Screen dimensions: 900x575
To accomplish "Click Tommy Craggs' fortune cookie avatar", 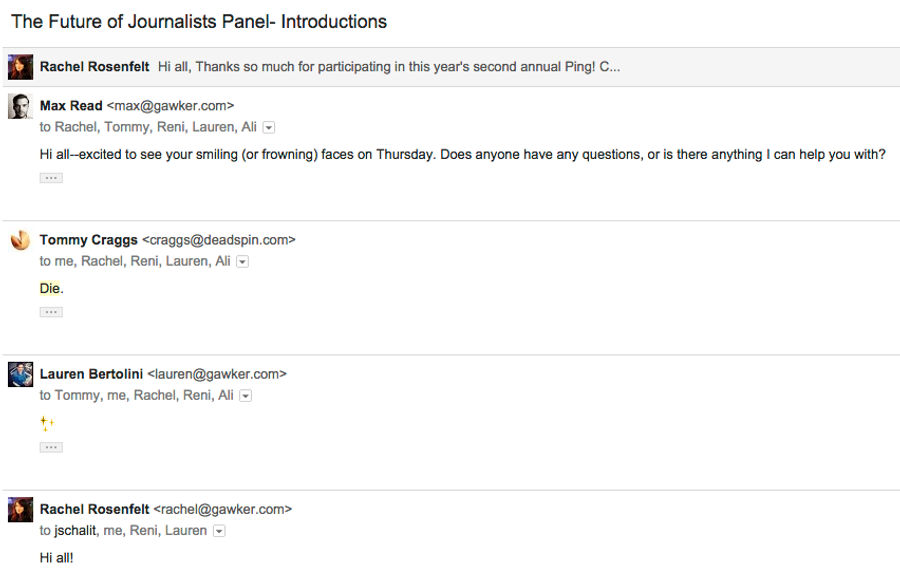I will pos(20,240).
